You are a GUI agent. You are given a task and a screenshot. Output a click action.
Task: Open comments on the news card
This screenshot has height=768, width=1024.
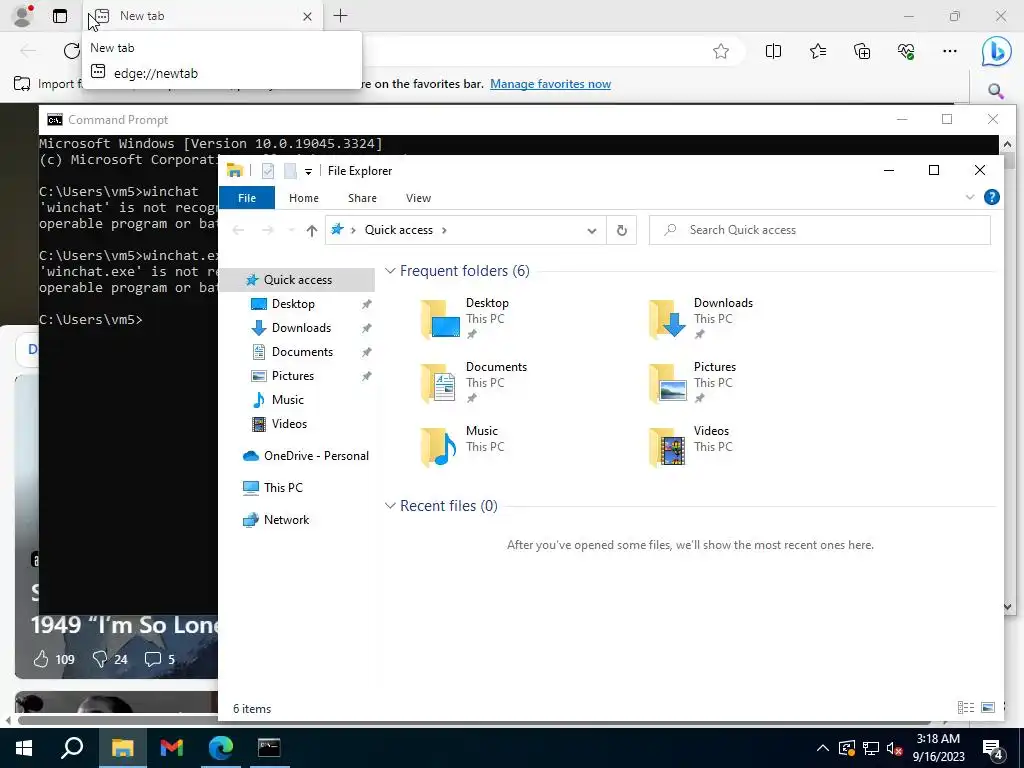[x=153, y=658]
